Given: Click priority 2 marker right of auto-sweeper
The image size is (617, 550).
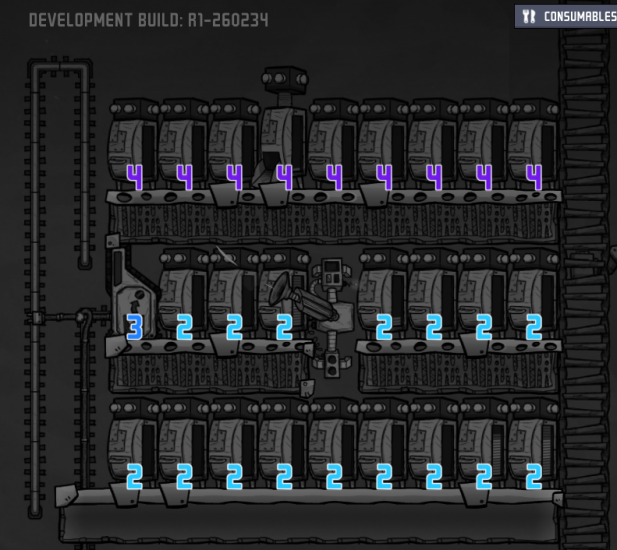Looking at the screenshot, I should pyautogui.click(x=384, y=327).
